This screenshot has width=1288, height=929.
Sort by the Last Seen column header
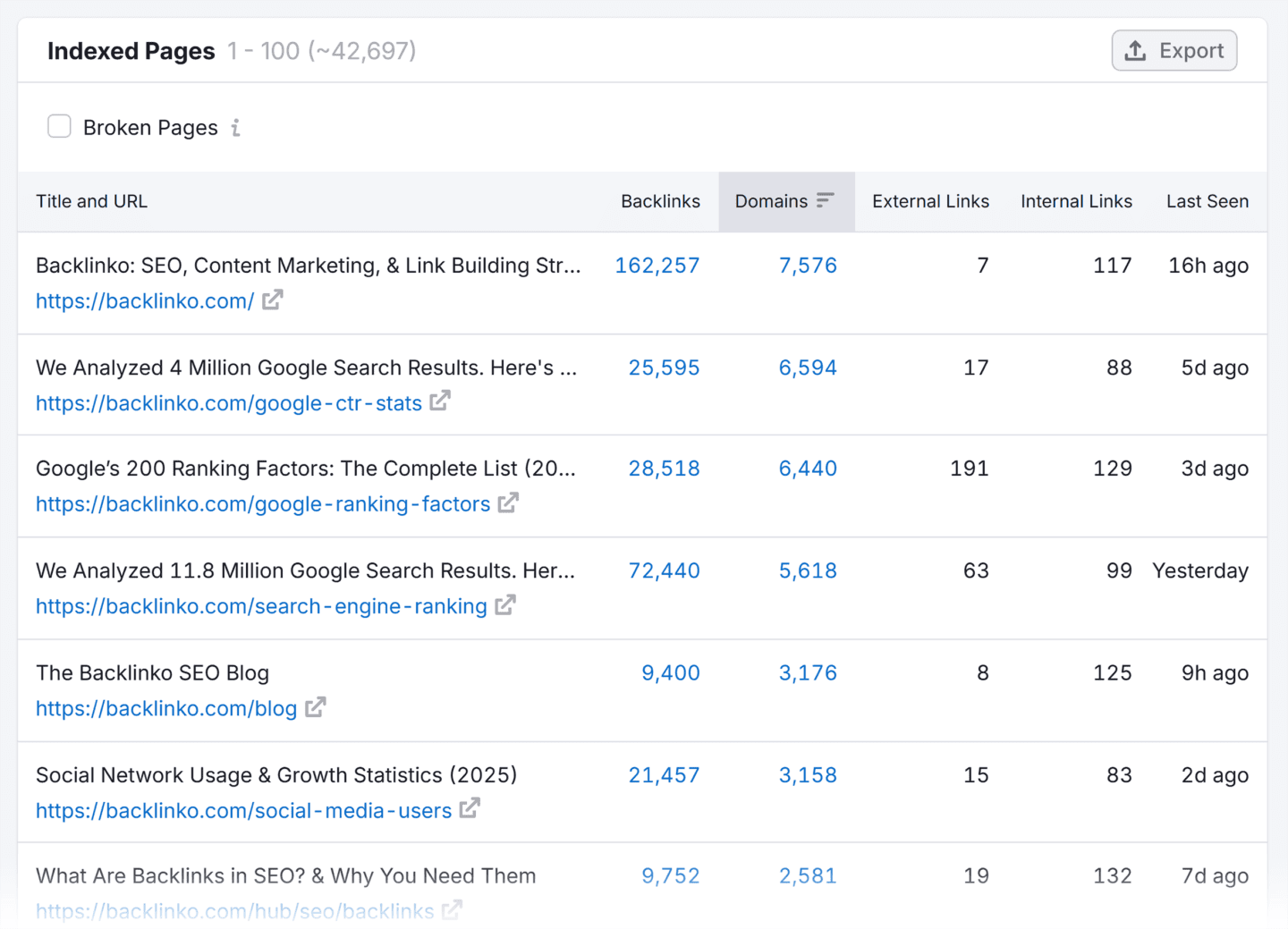[x=1207, y=201]
